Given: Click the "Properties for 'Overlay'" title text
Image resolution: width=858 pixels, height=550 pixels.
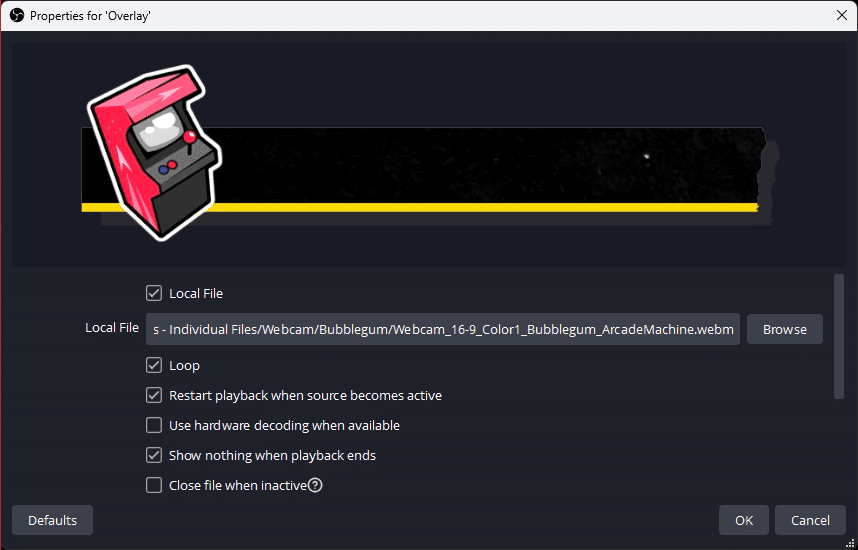Looking at the screenshot, I should (x=90, y=16).
